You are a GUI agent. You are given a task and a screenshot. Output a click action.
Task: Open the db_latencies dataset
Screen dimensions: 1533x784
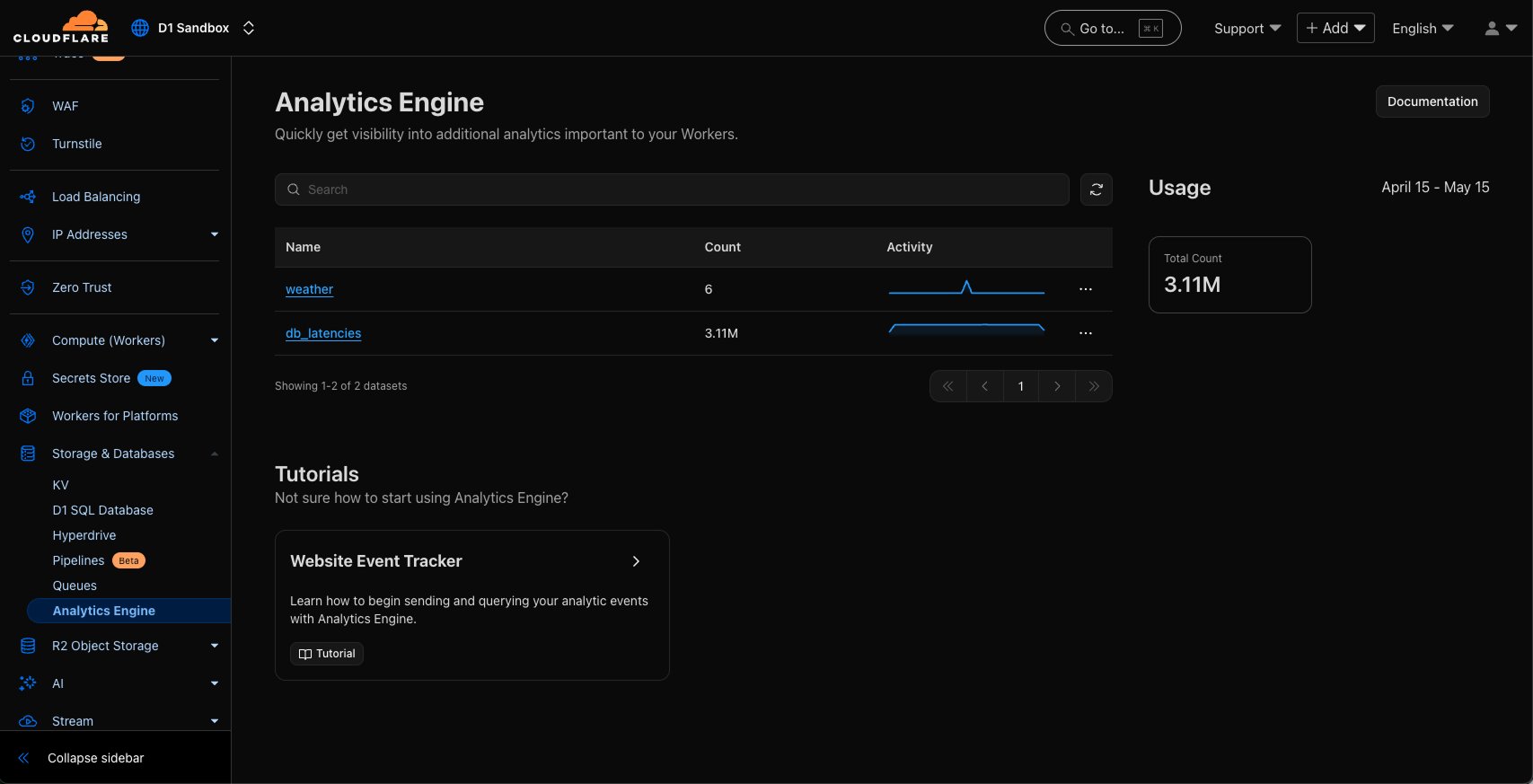pos(323,333)
